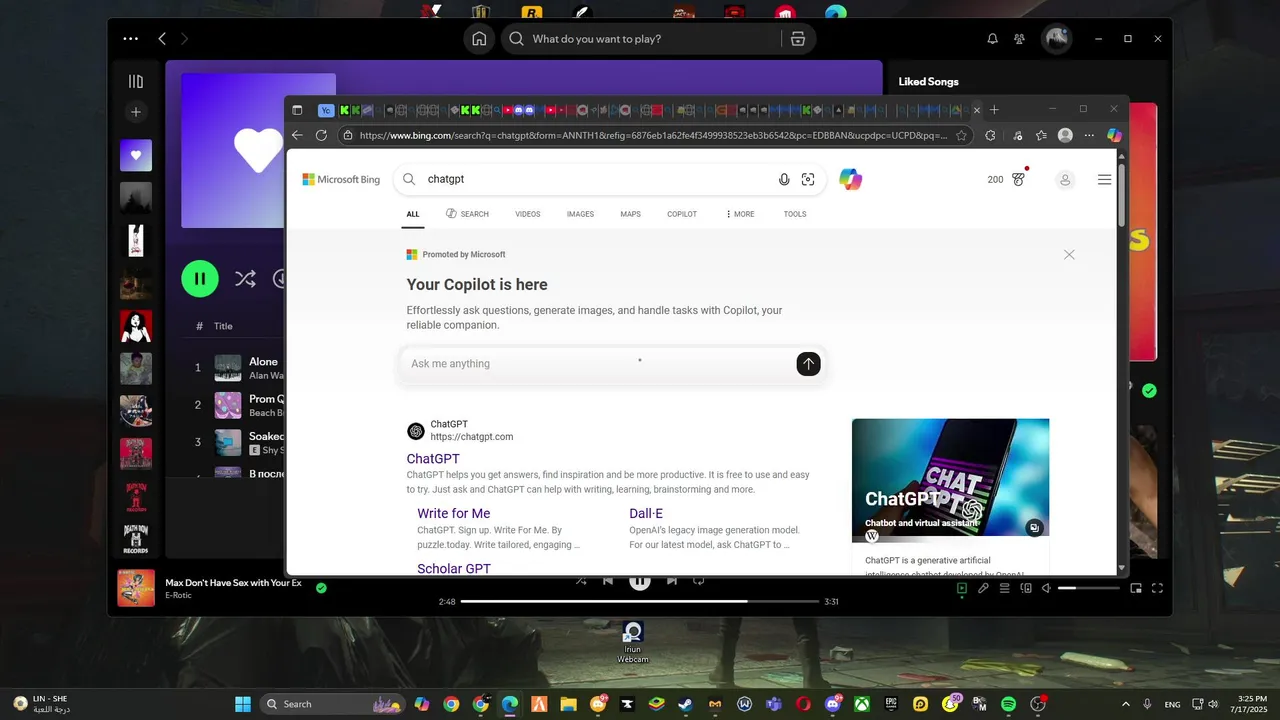1280x720 pixels.
Task: Open Spotify queue icon
Action: pos(1005,589)
